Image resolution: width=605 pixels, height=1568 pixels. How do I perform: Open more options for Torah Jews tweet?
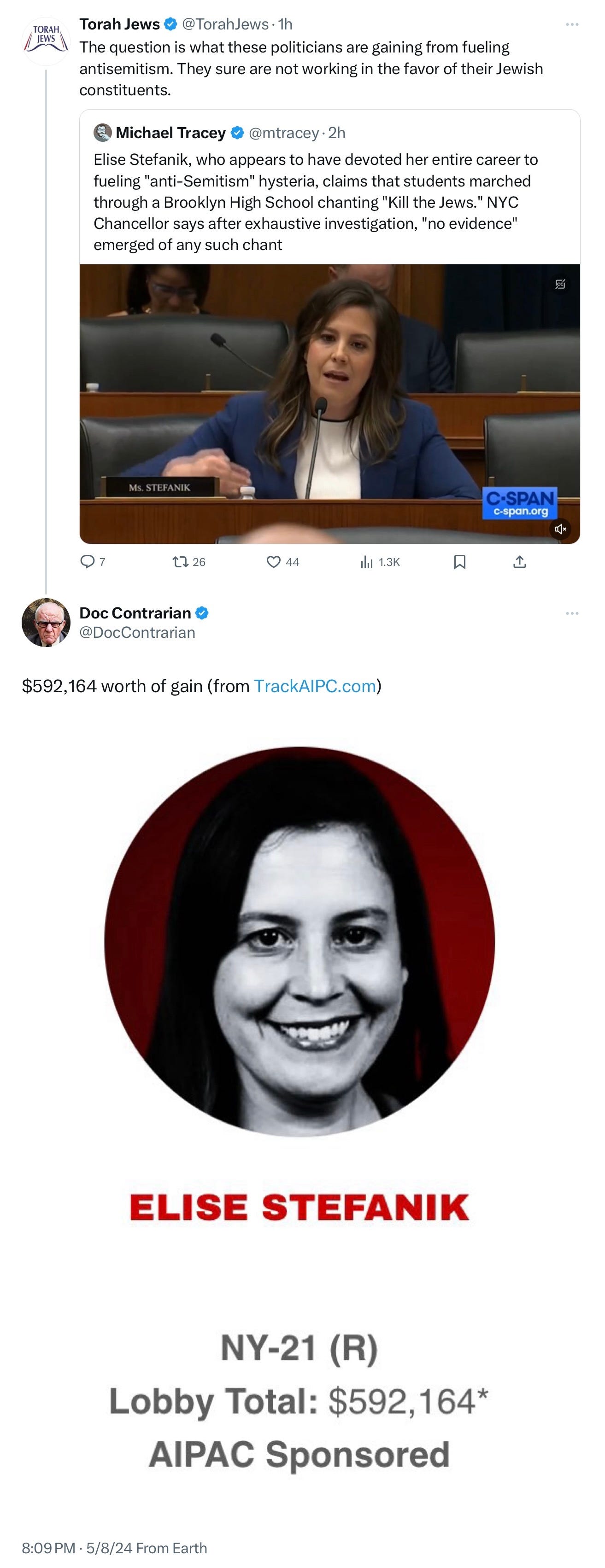[571, 24]
